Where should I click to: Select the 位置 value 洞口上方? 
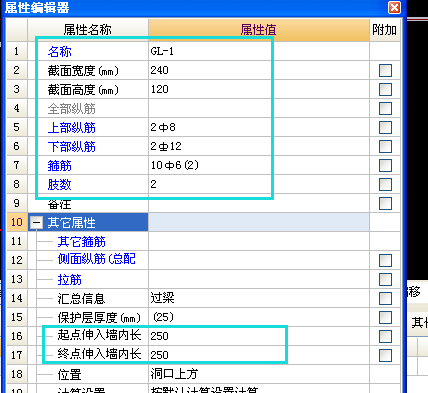coord(259,374)
